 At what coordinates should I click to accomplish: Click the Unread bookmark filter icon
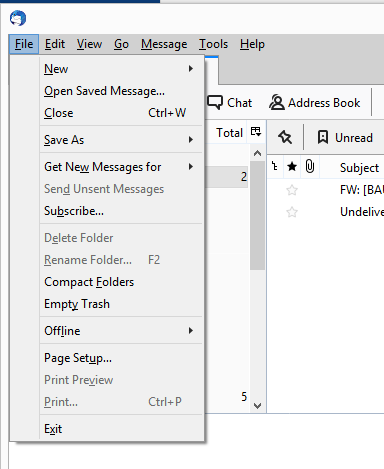(323, 137)
